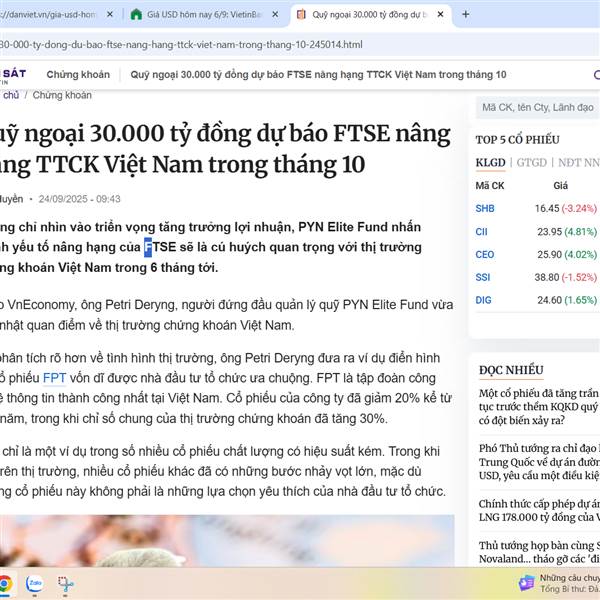Open the 'Thủ tướng họp bàn cùng' most-read article
The width and height of the screenshot is (600, 600).
(x=539, y=552)
